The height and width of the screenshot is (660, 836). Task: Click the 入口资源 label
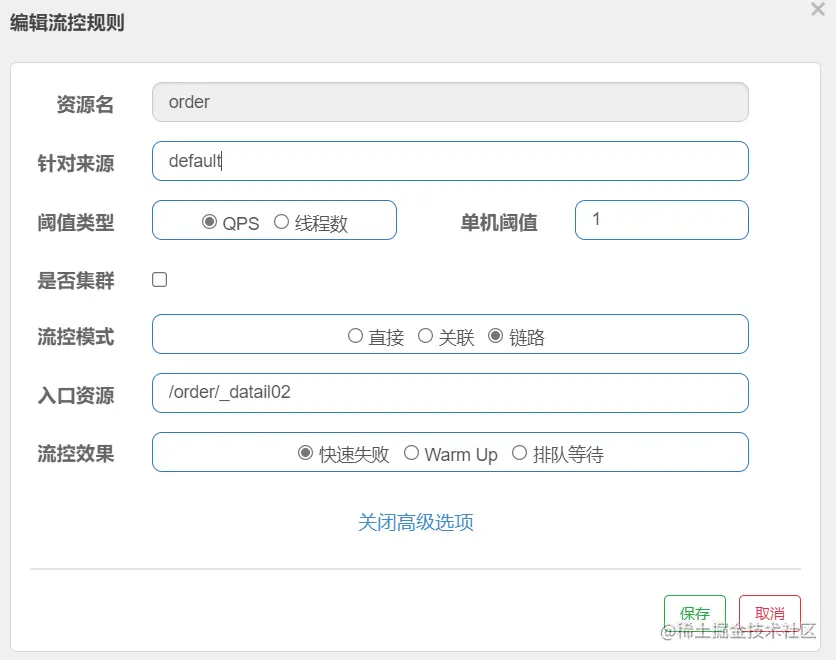tap(76, 396)
